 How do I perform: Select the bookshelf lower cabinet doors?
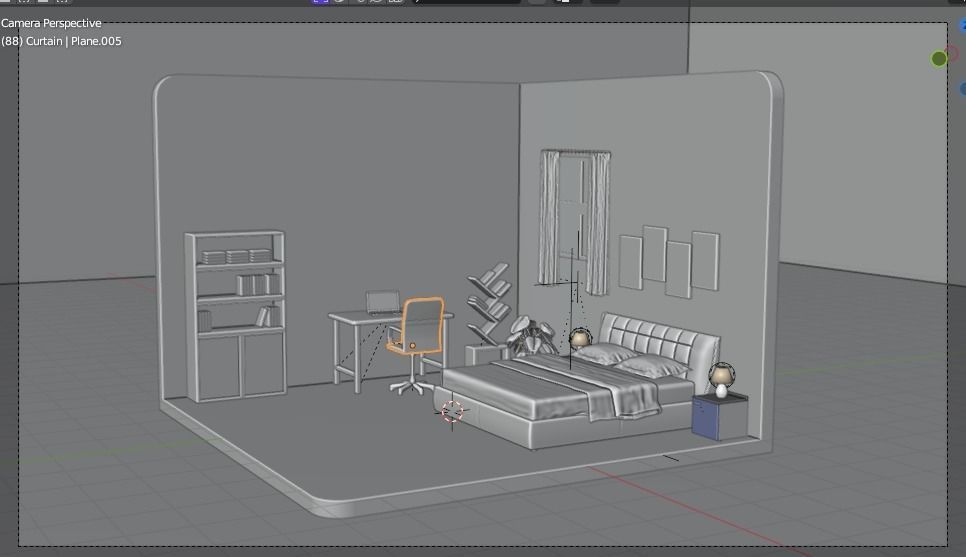(241, 367)
